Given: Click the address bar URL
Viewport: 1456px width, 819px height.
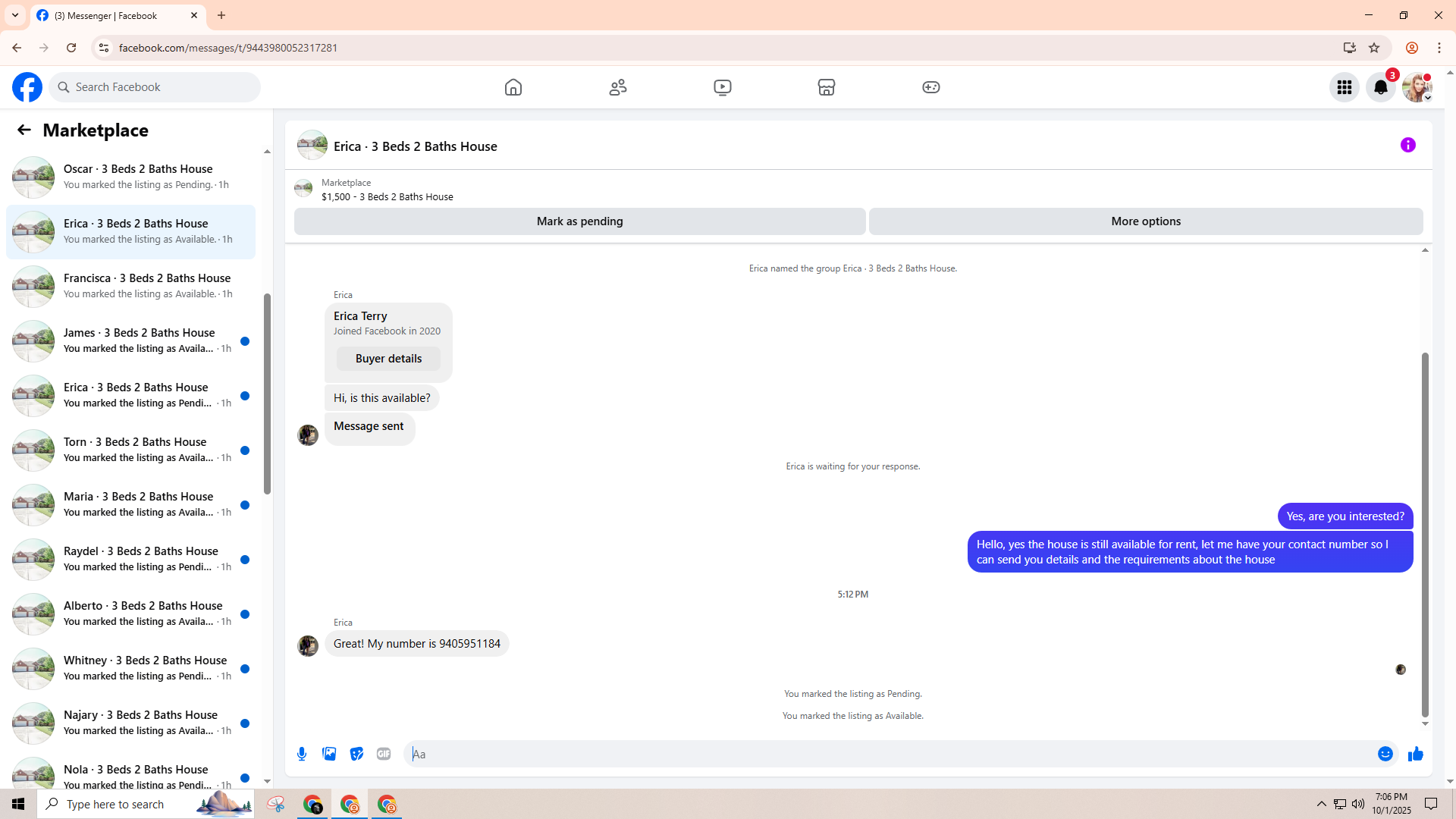Looking at the screenshot, I should 228,48.
